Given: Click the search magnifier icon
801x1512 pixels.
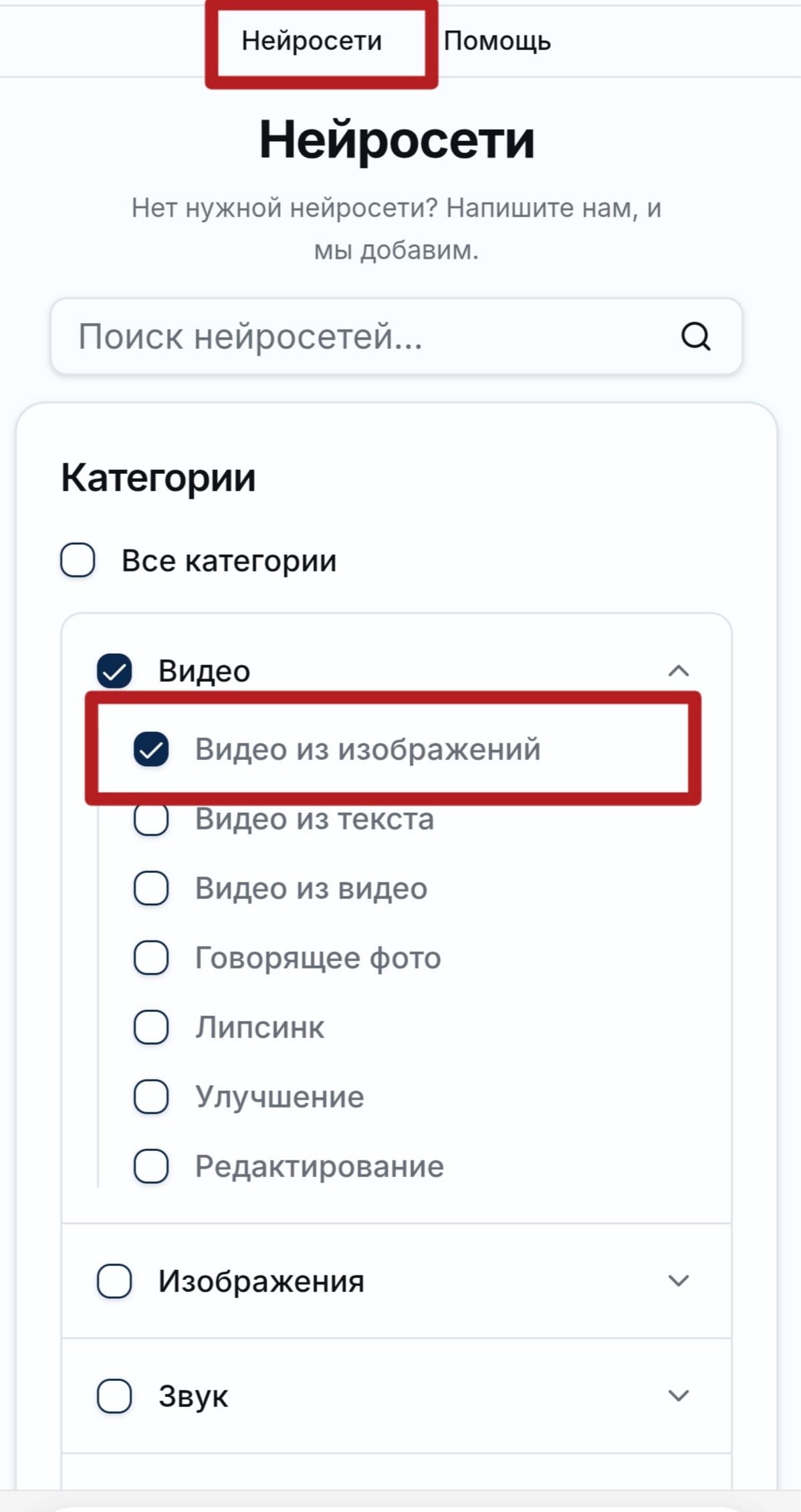Looking at the screenshot, I should pyautogui.click(x=695, y=336).
